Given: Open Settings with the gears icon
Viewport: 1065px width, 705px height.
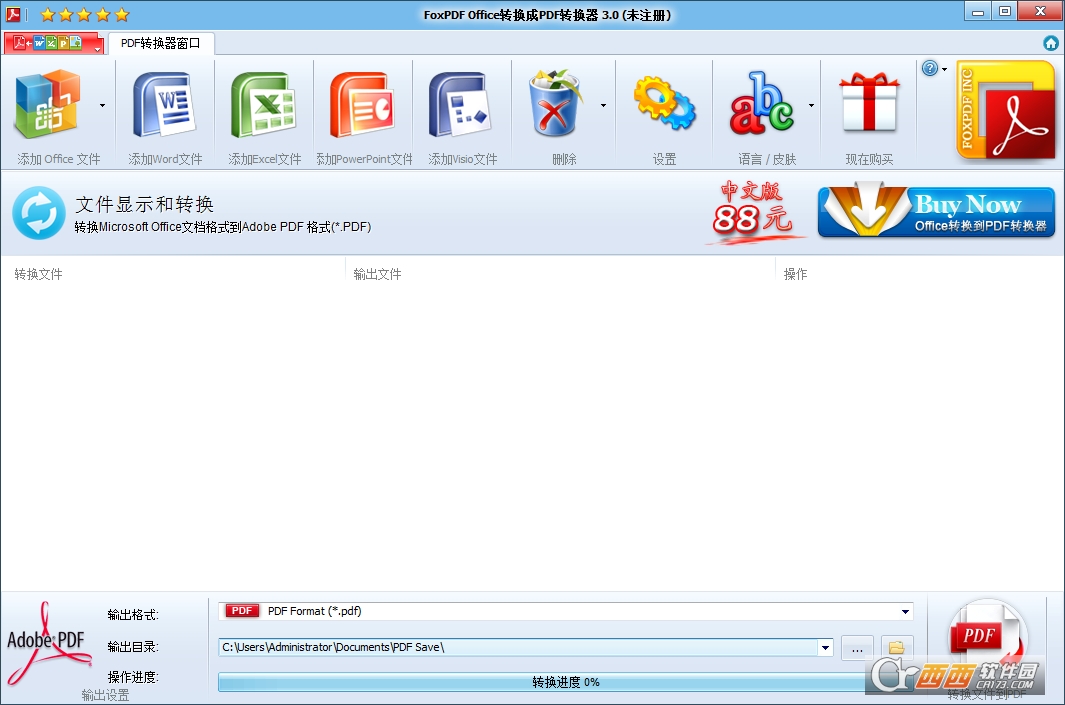Looking at the screenshot, I should click(664, 105).
